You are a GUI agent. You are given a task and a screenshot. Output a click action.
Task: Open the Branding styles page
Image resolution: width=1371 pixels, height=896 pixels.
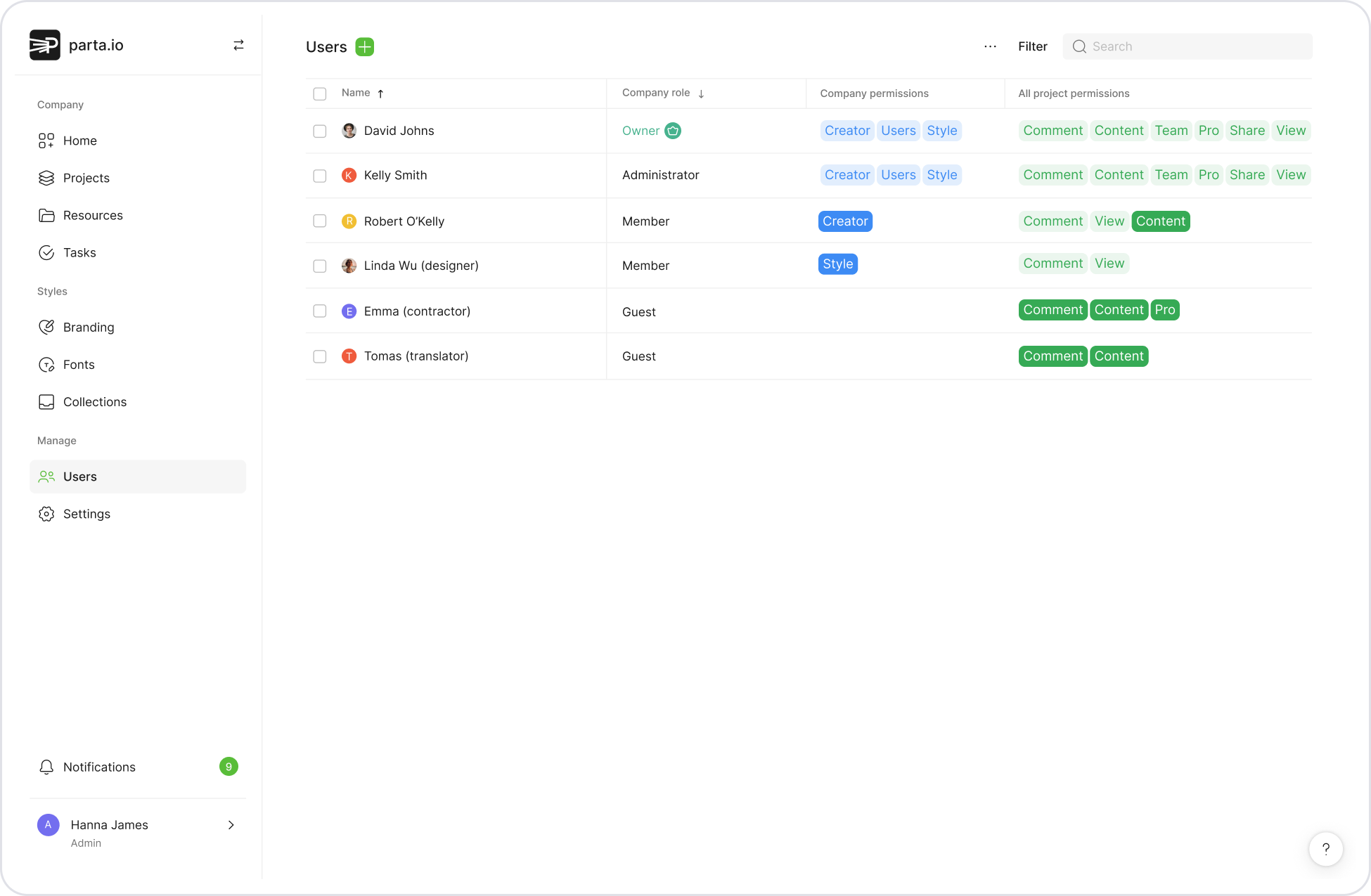[88, 327]
